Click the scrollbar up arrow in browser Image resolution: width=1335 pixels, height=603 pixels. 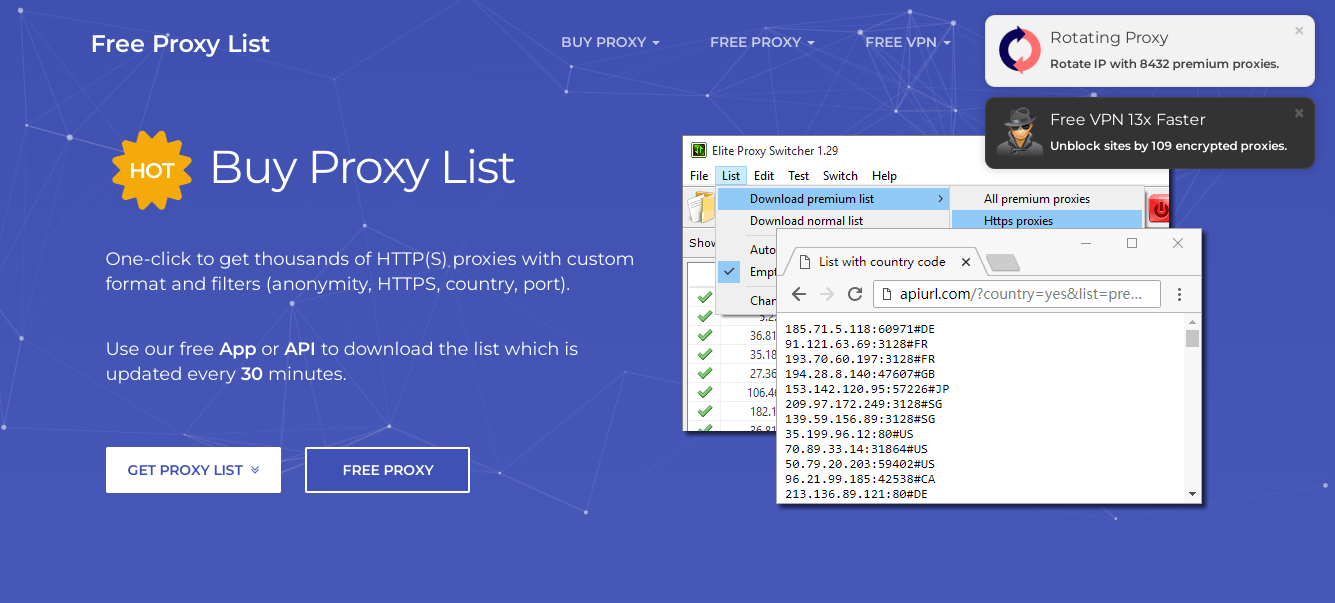[1192, 321]
